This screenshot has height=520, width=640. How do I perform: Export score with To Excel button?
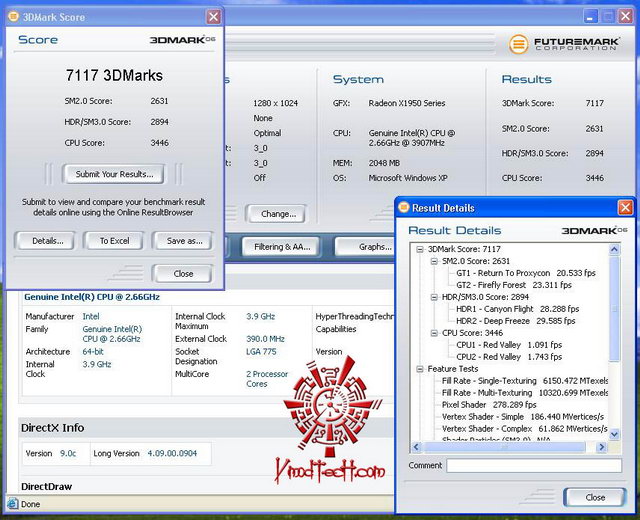pyautogui.click(x=113, y=241)
